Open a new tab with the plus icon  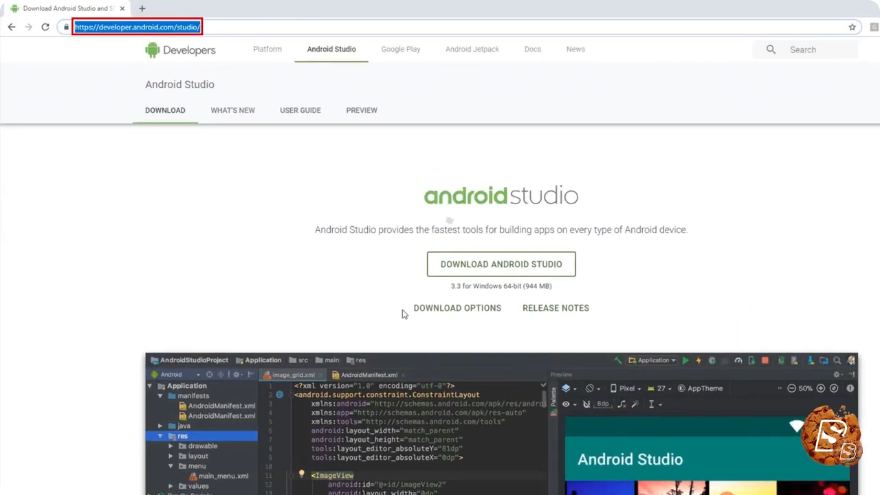tap(142, 8)
